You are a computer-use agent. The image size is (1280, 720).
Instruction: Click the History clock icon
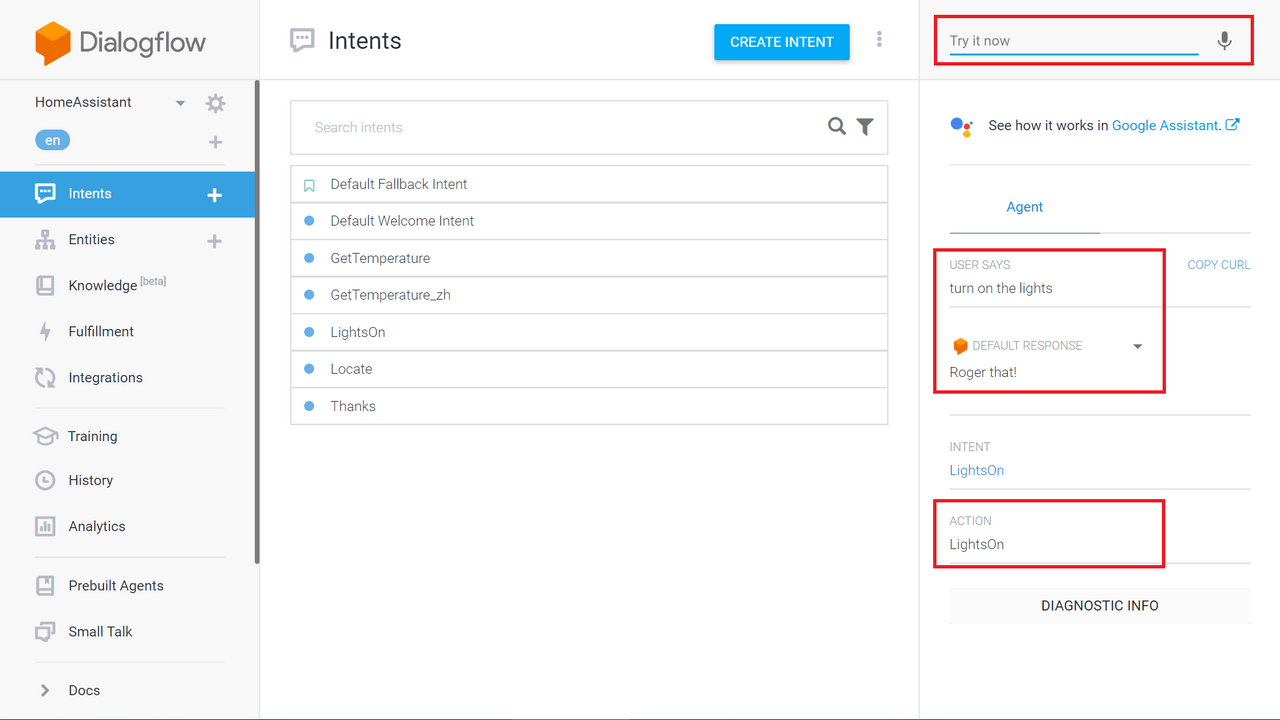tap(45, 481)
